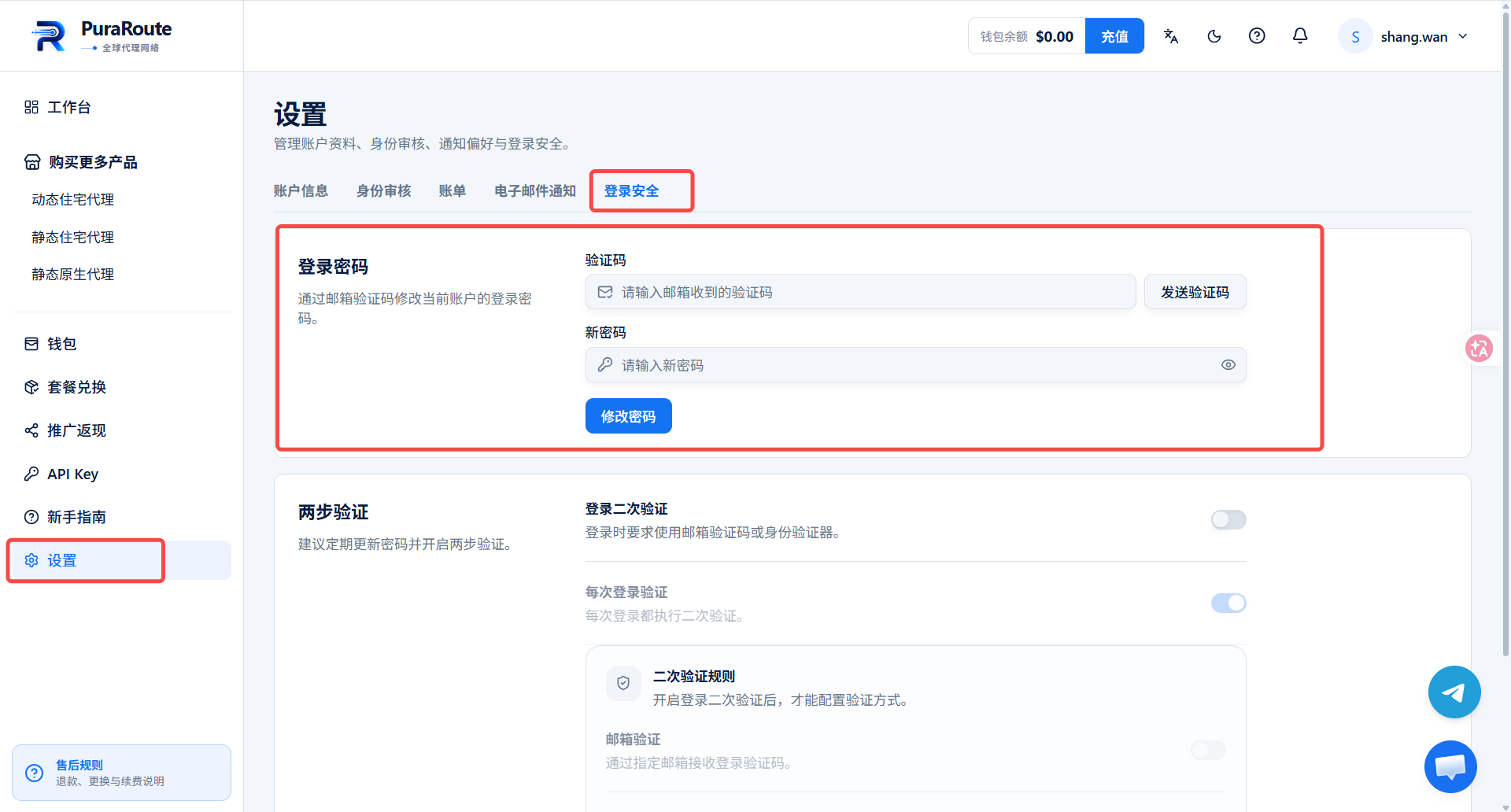Open 推广返现 in sidebar
1511x812 pixels.
coord(121,430)
